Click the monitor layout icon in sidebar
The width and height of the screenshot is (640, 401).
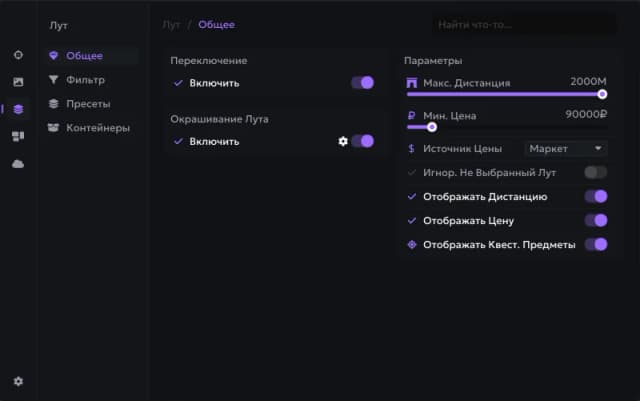(18, 136)
